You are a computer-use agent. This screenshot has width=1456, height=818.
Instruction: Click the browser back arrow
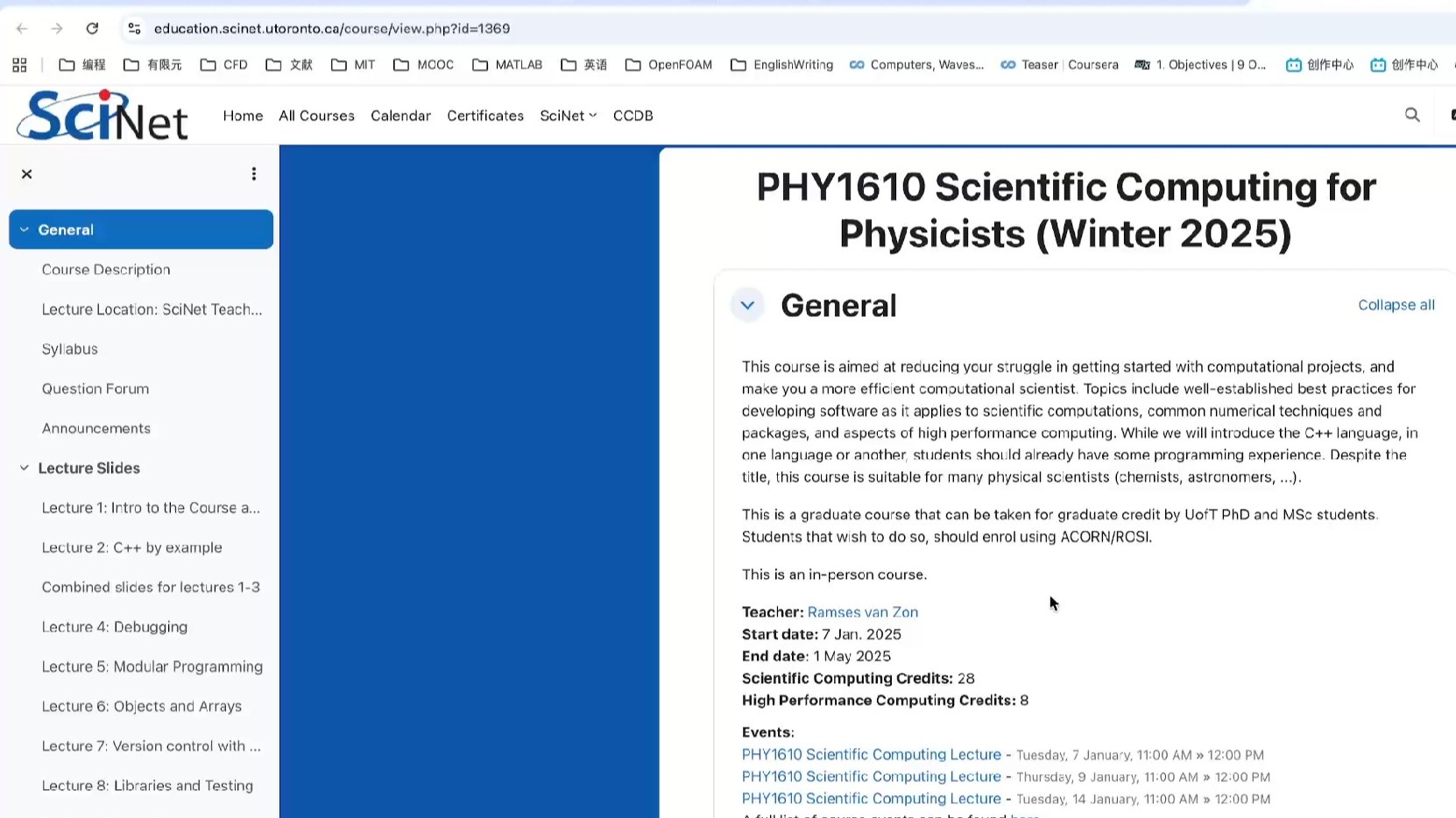[x=22, y=29]
